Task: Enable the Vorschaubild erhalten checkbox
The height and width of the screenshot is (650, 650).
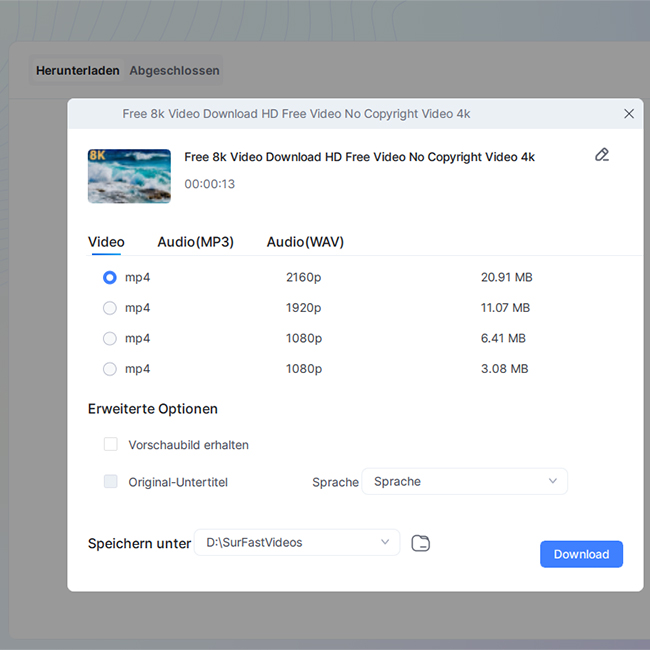Action: pos(111,444)
